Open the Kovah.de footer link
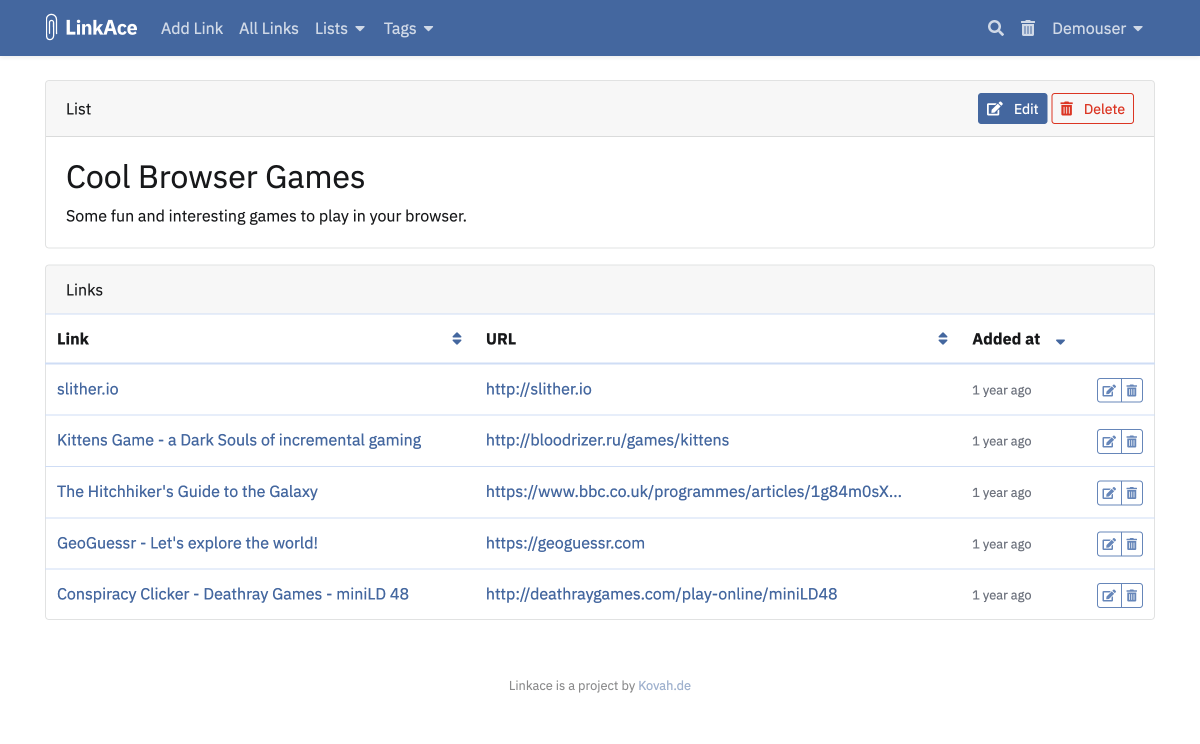 (664, 685)
